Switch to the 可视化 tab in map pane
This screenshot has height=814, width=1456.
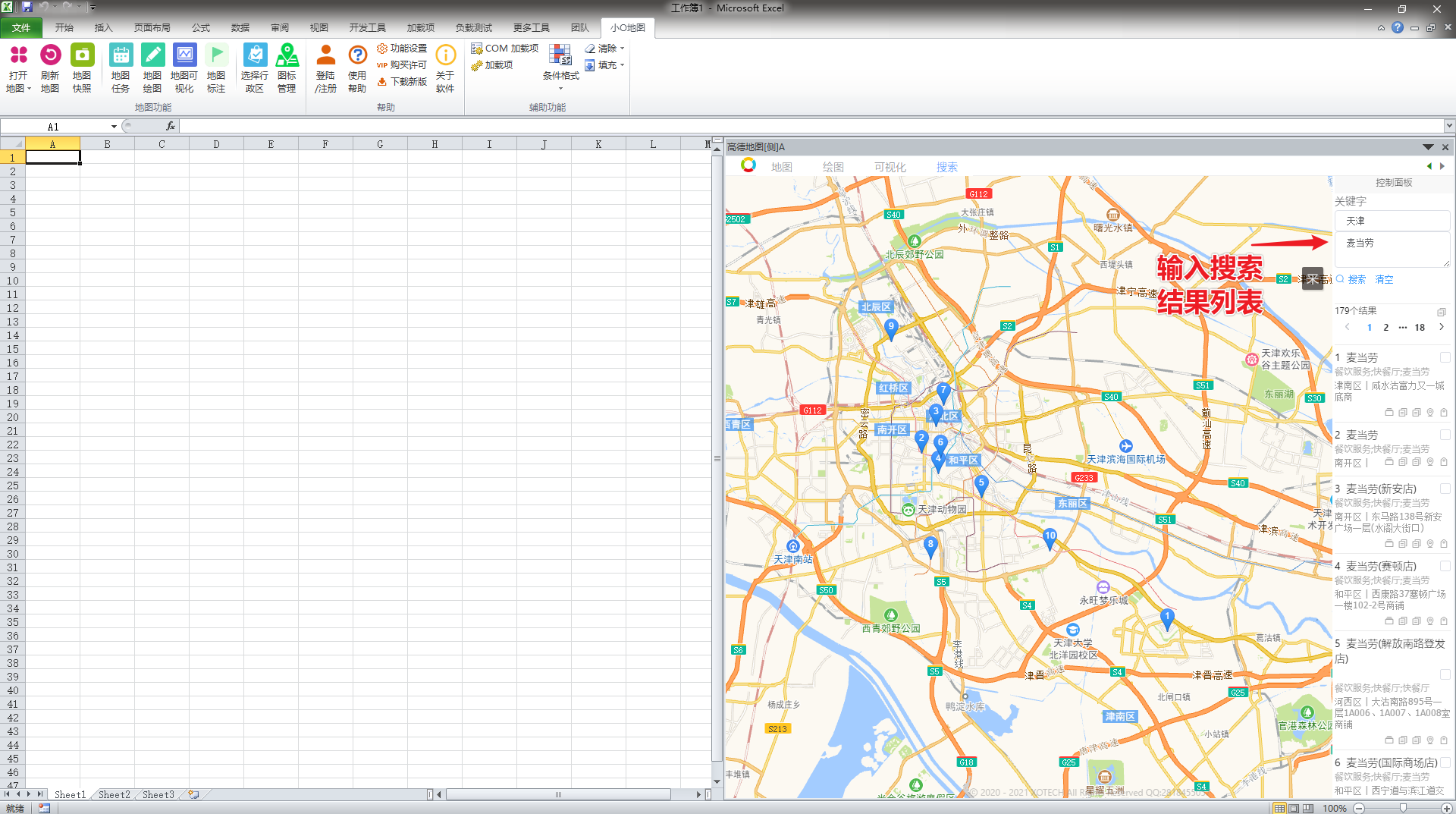pyautogui.click(x=890, y=167)
